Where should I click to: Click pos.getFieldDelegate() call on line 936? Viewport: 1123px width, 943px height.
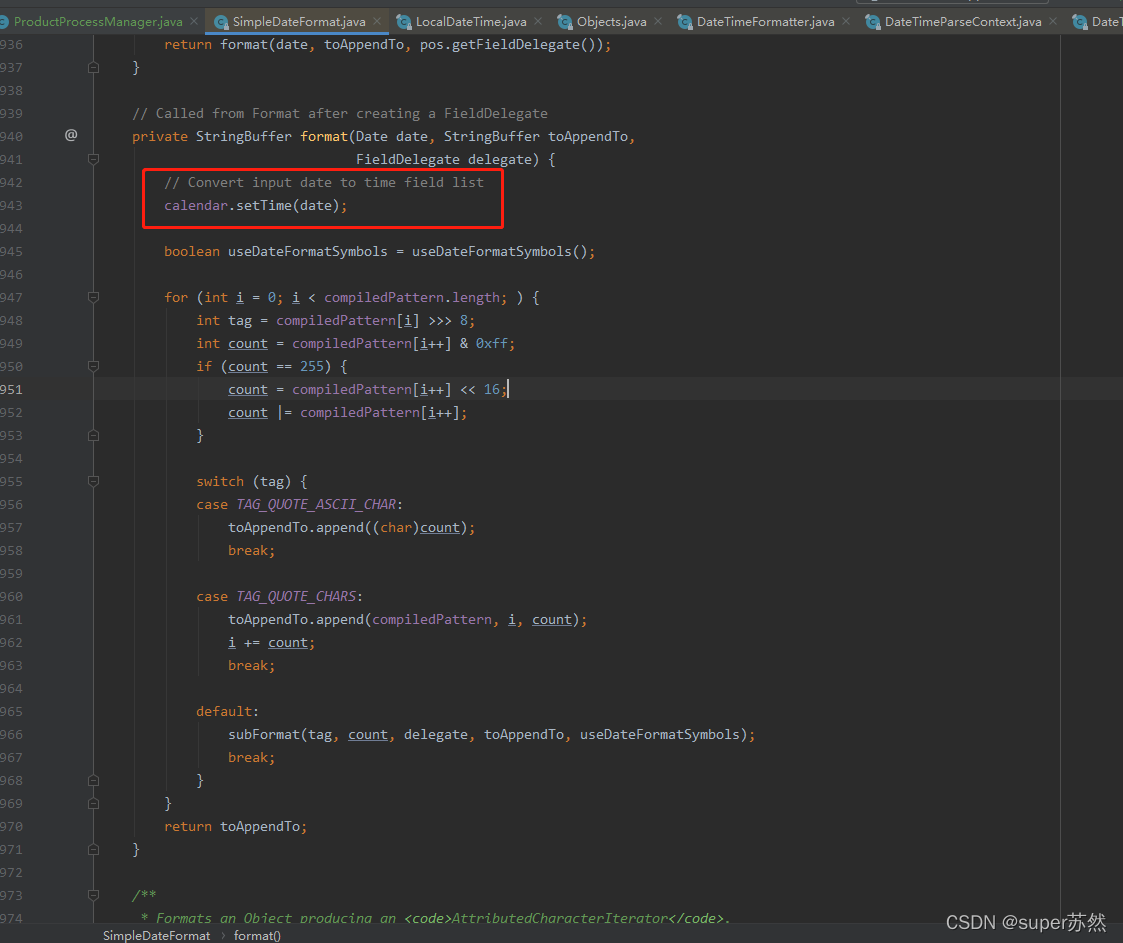(x=512, y=44)
